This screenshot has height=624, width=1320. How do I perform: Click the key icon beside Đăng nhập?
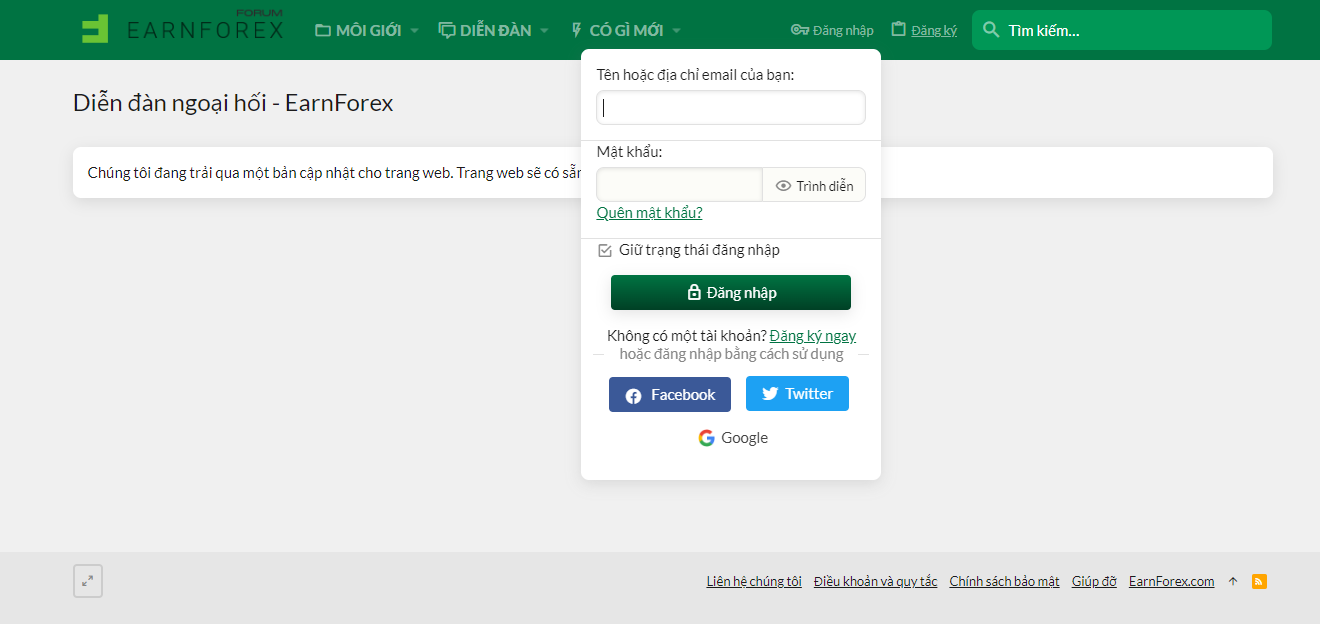coord(799,30)
